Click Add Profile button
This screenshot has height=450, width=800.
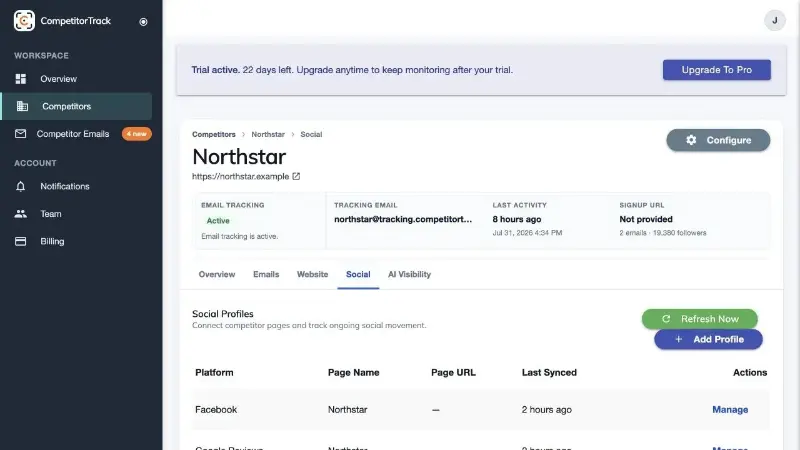point(708,339)
